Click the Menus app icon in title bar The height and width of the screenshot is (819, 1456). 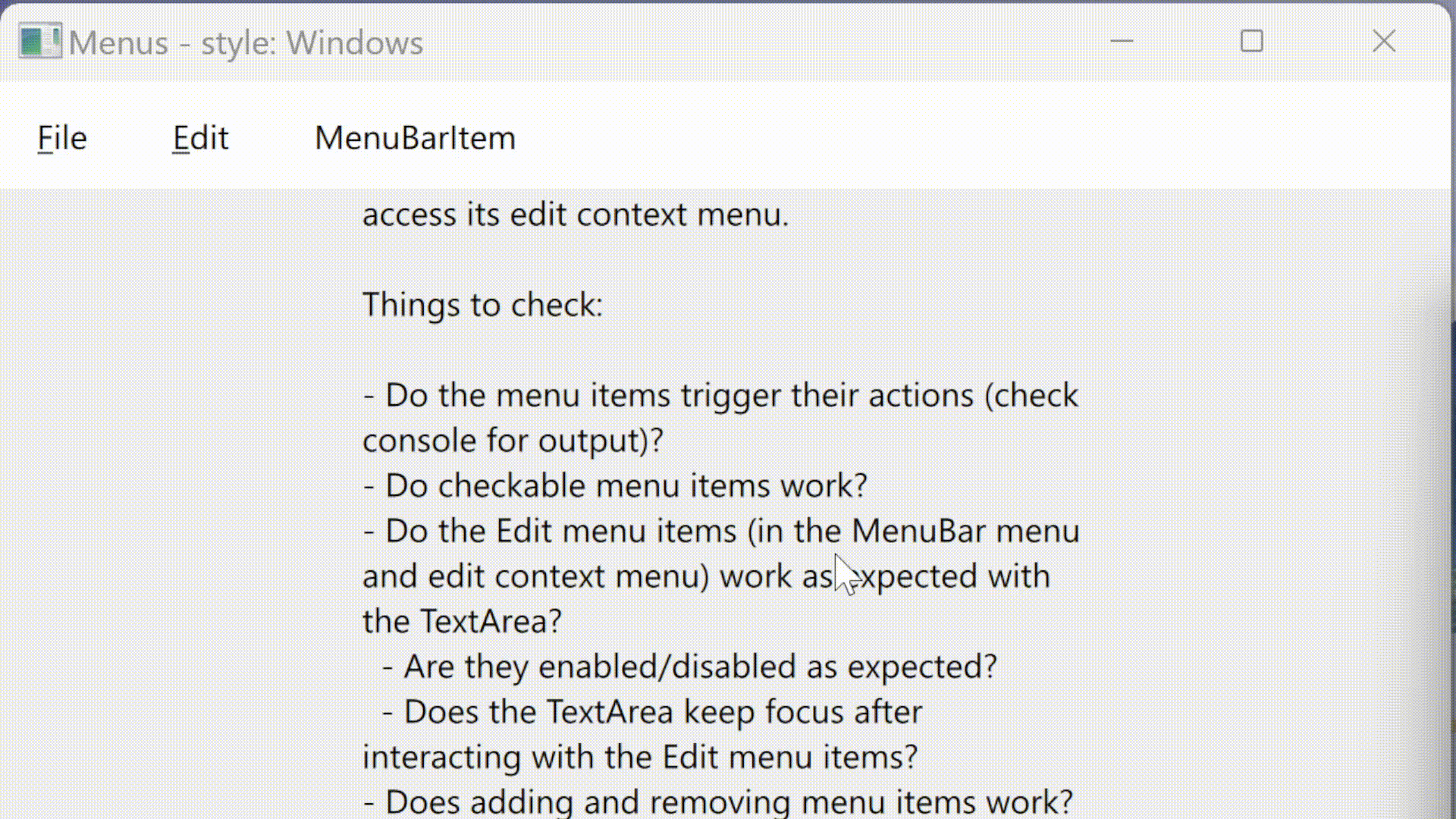click(39, 42)
